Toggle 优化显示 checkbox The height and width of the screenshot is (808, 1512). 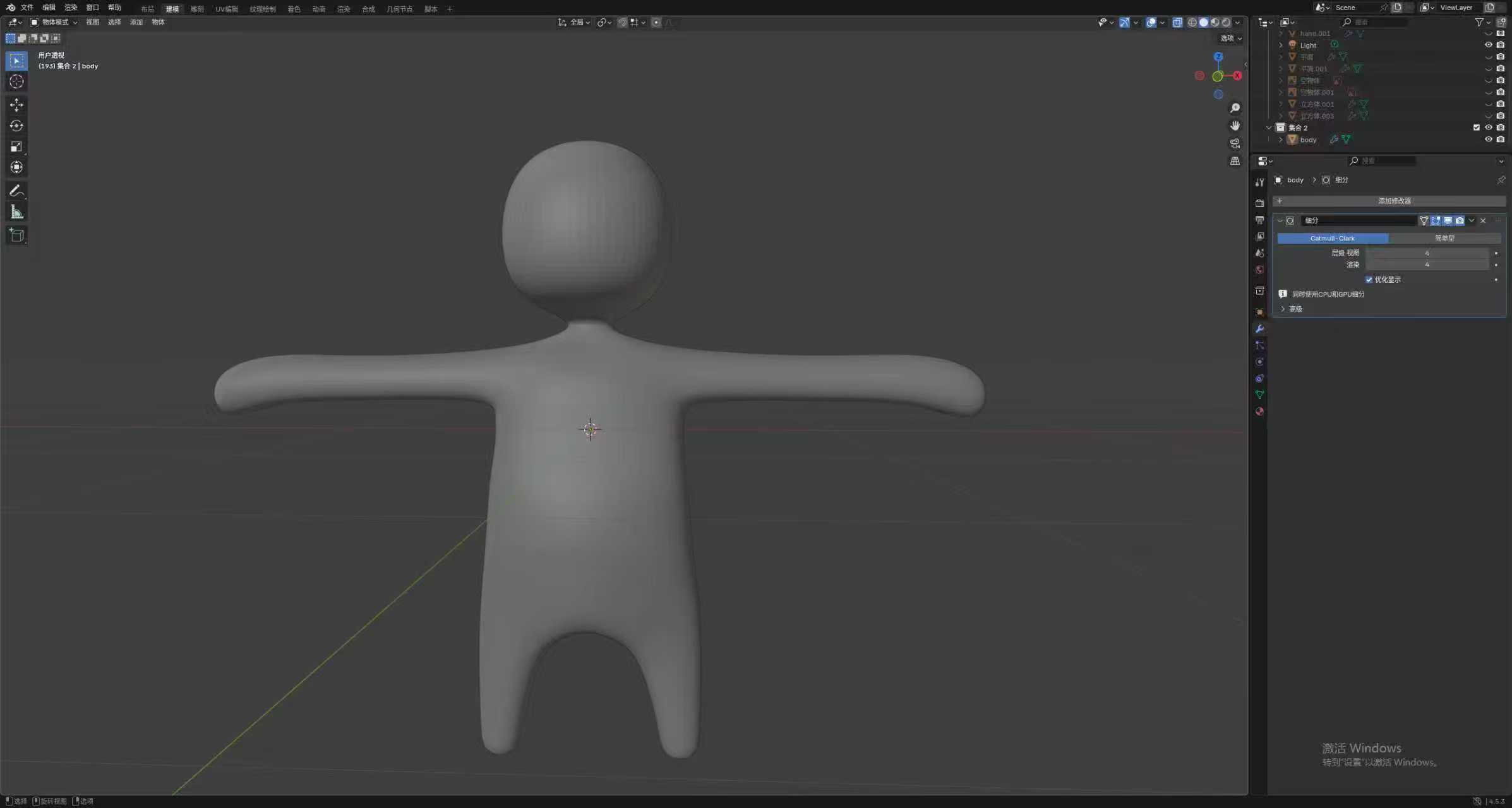click(1369, 280)
